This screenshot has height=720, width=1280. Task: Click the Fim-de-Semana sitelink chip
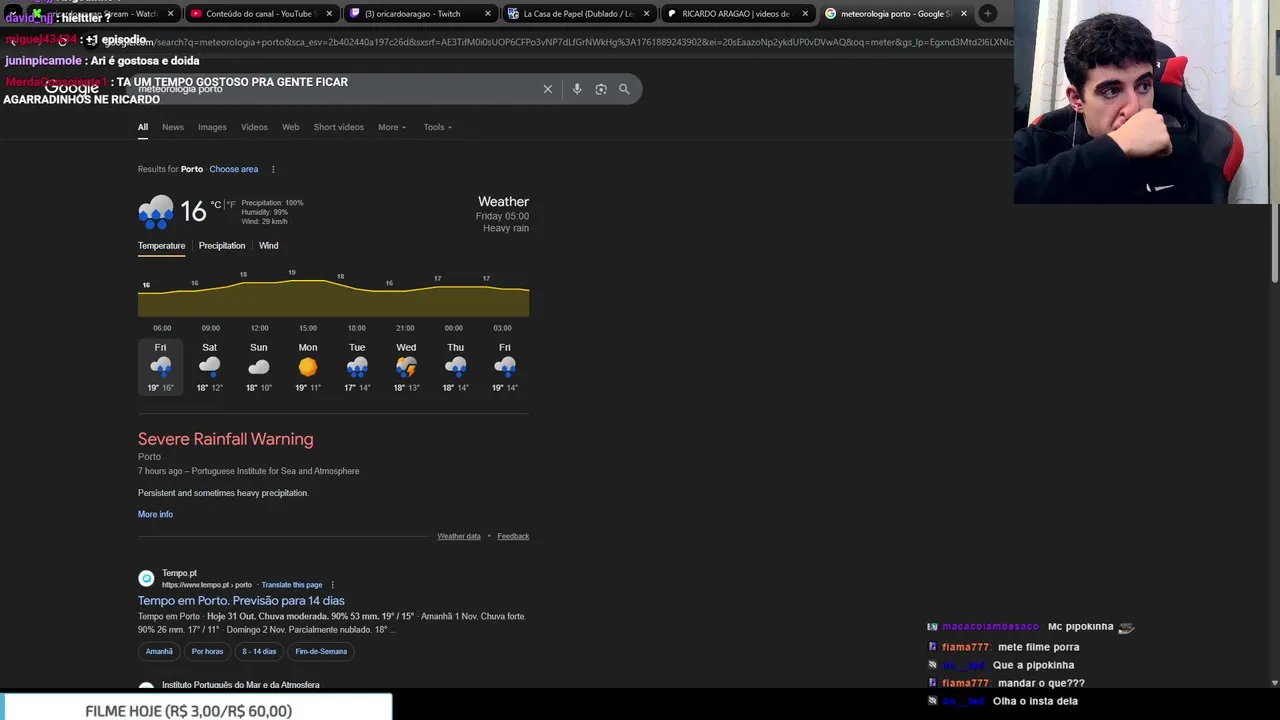point(321,651)
